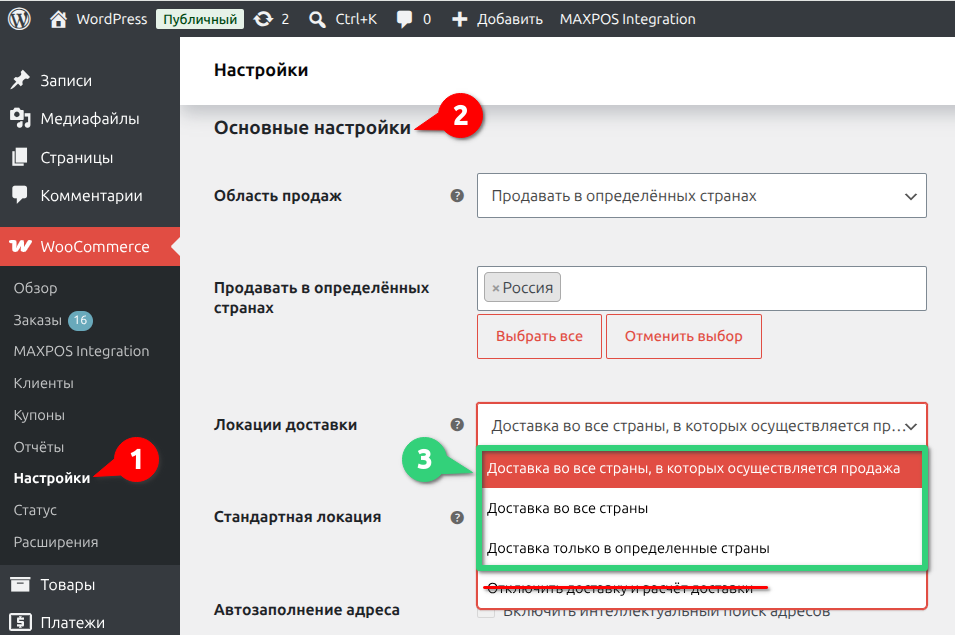Click the pin icon for Записи
Viewport: 955px width, 635px height.
(x=20, y=80)
